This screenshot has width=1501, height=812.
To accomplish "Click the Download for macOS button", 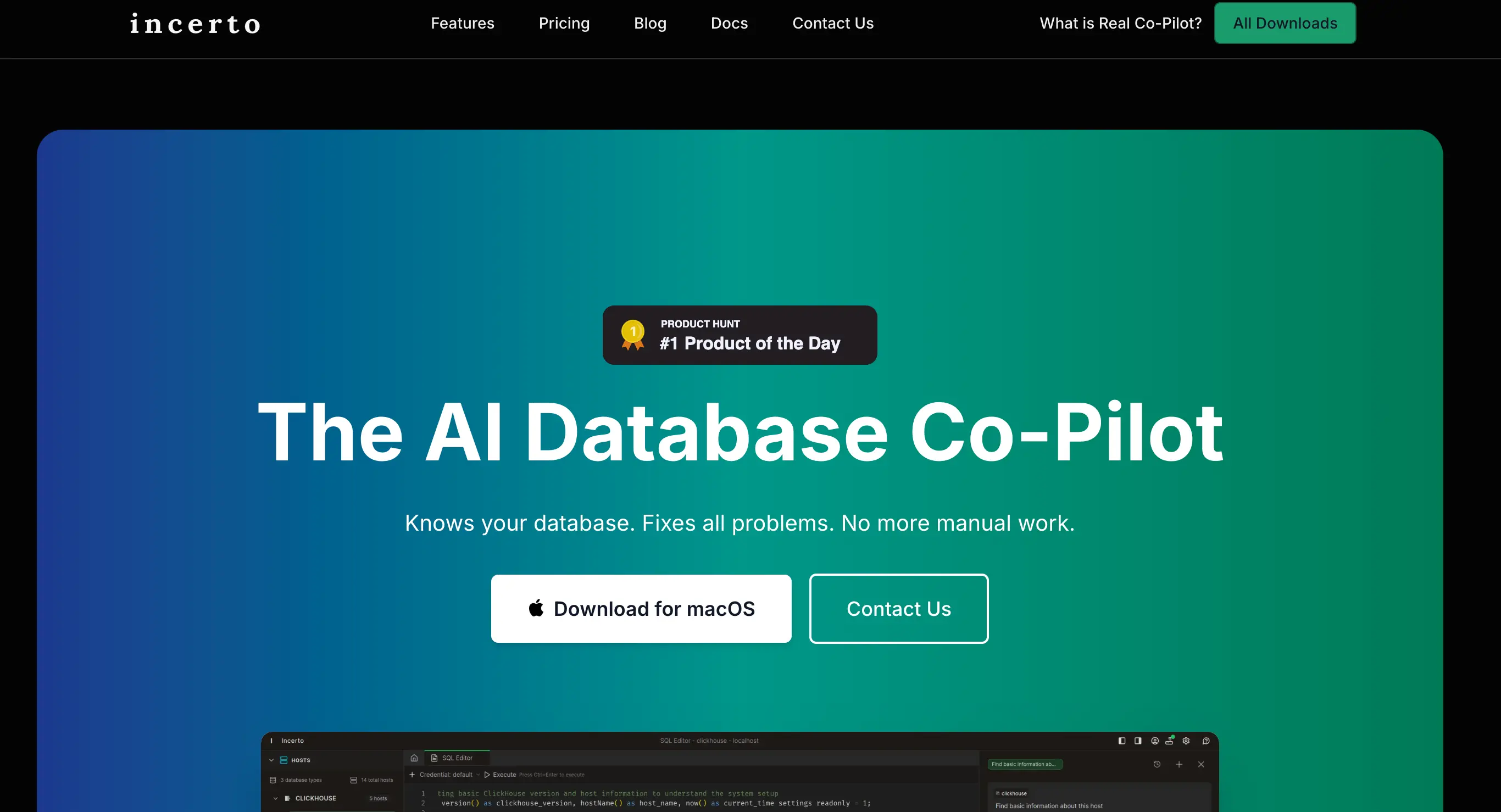I will (x=641, y=609).
